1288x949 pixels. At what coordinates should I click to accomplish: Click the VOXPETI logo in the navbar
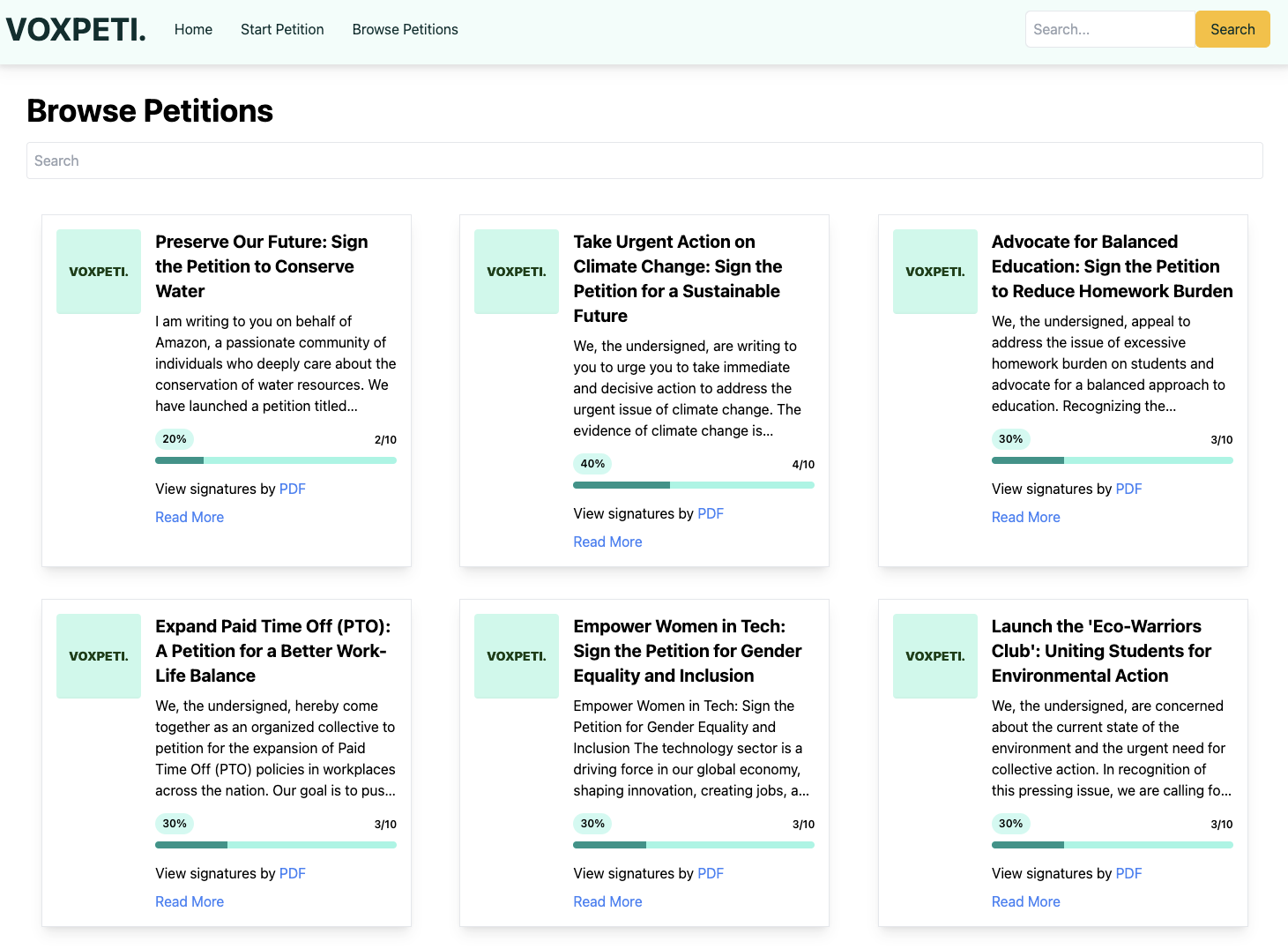click(x=76, y=30)
